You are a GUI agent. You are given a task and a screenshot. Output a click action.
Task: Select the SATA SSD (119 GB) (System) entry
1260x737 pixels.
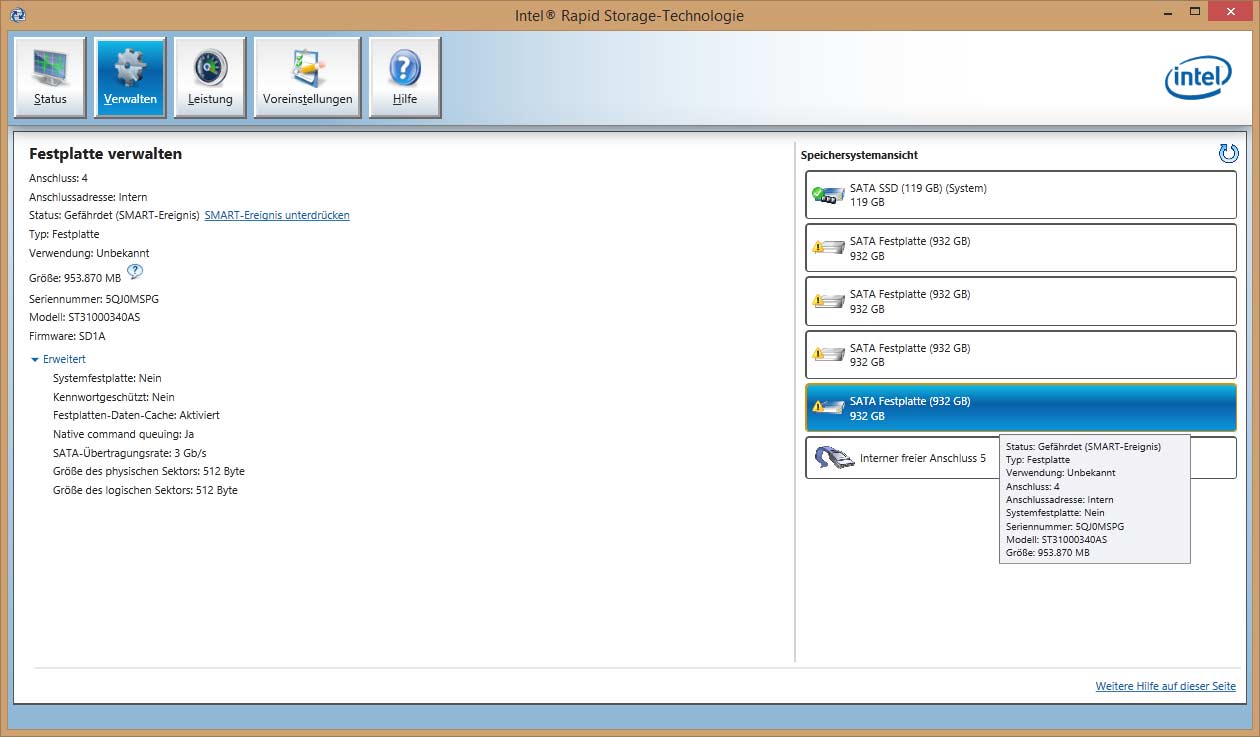tap(1021, 195)
